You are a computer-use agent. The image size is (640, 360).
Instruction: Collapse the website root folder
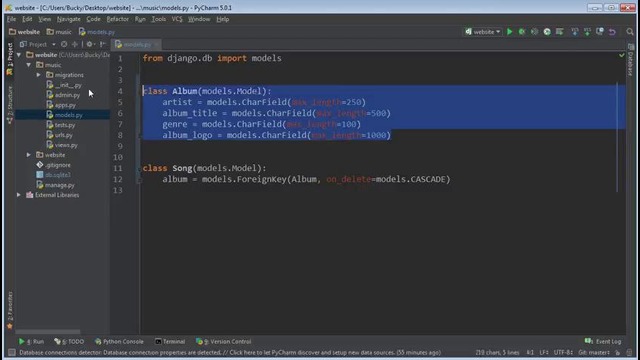tap(19, 55)
